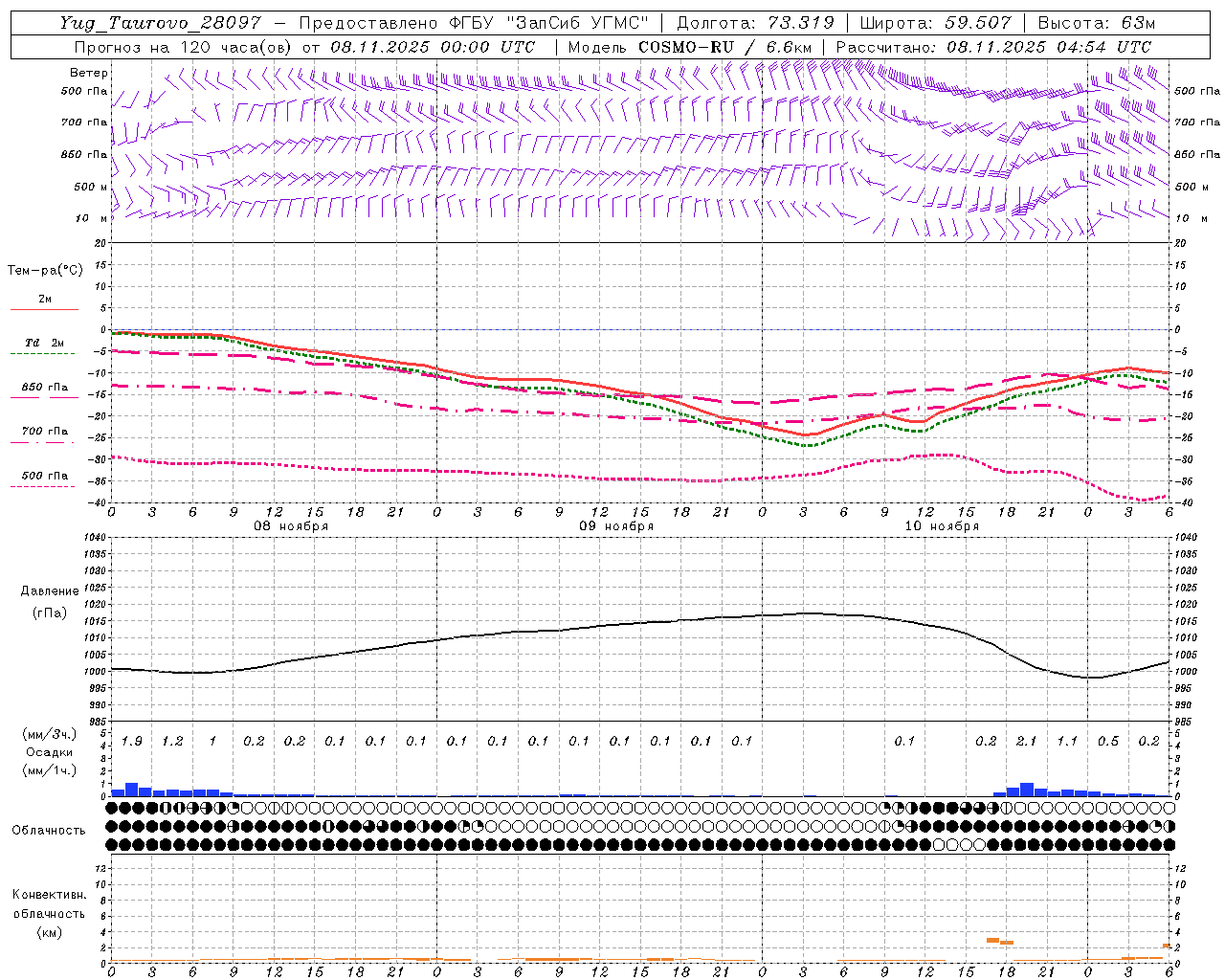Click the Облачность cloudiness row label

coord(49,831)
